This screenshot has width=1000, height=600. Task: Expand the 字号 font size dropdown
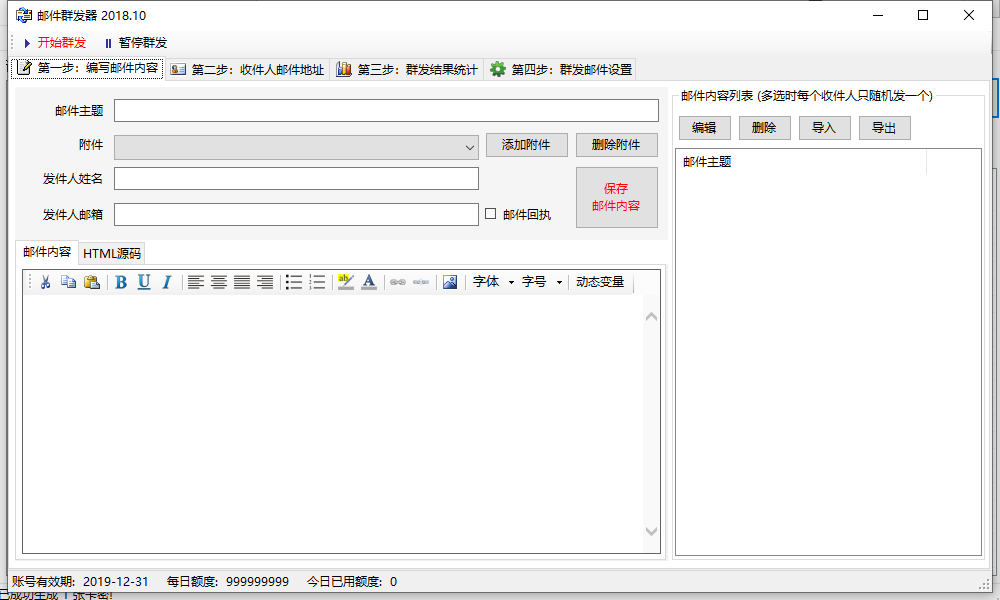542,283
